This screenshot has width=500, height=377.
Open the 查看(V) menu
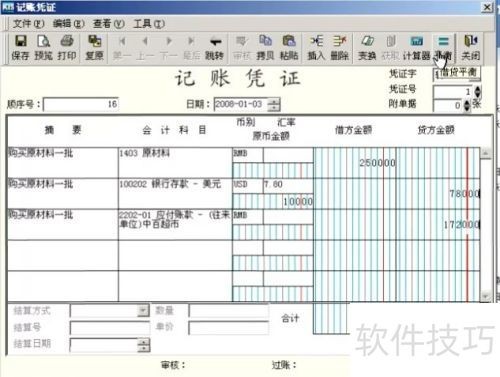109,24
